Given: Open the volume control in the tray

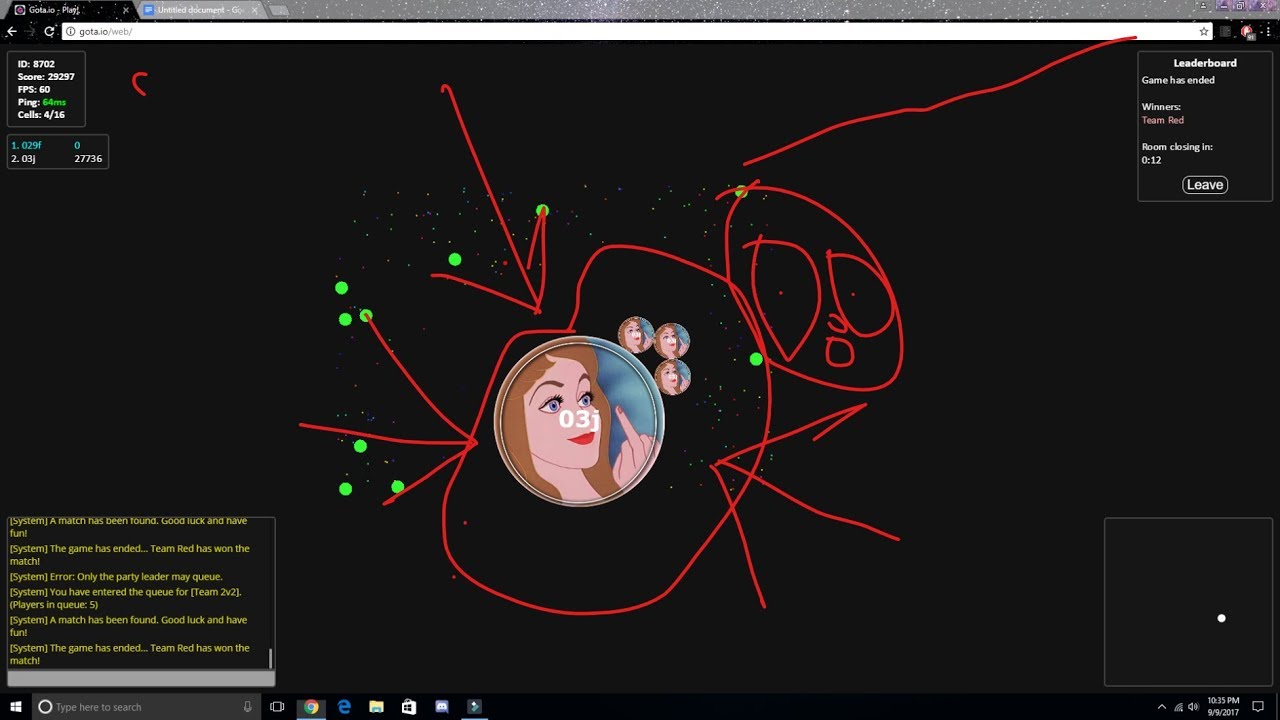Looking at the screenshot, I should coord(1193,707).
